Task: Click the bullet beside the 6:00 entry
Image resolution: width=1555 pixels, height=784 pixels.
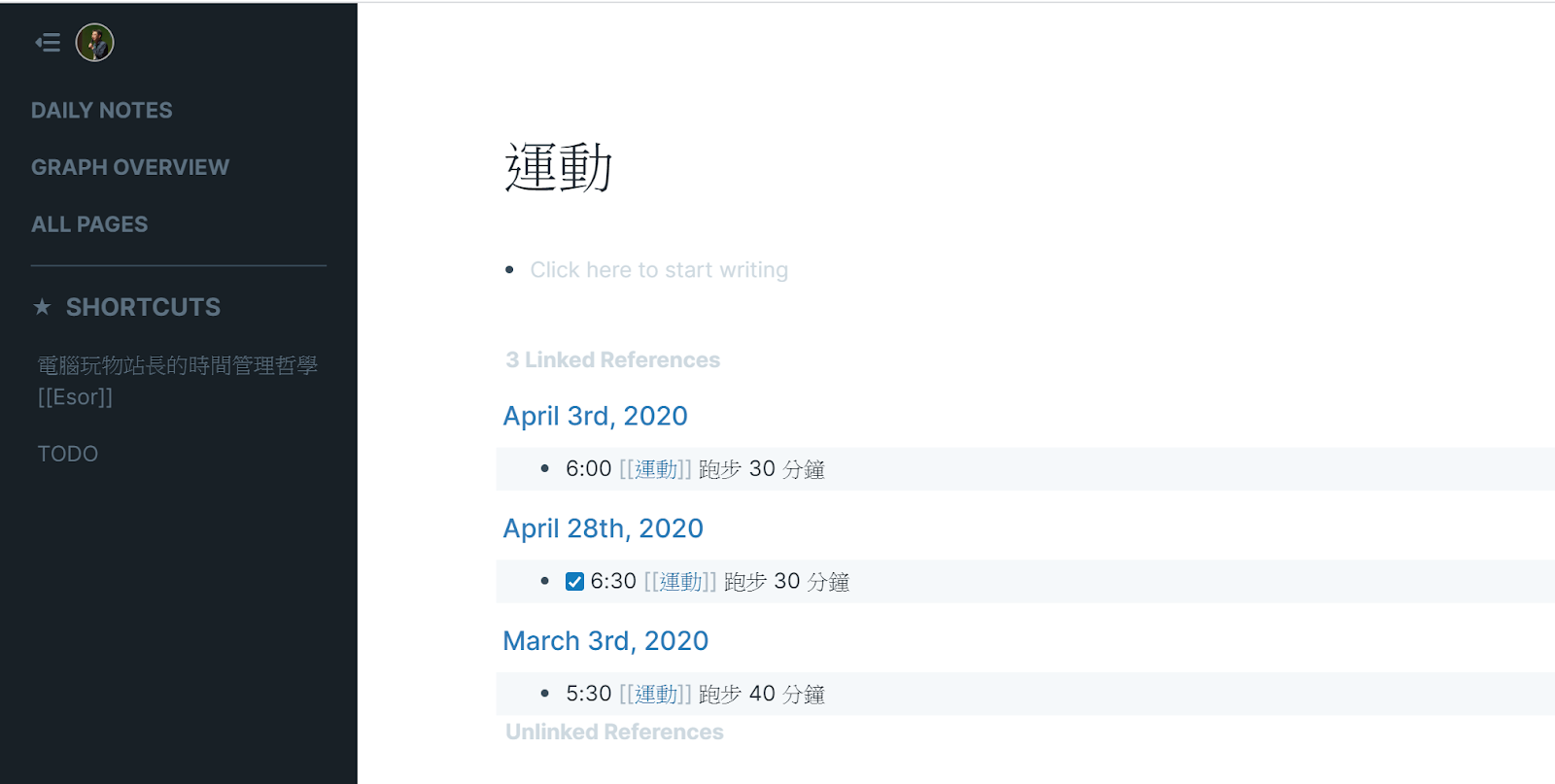Action: point(544,469)
